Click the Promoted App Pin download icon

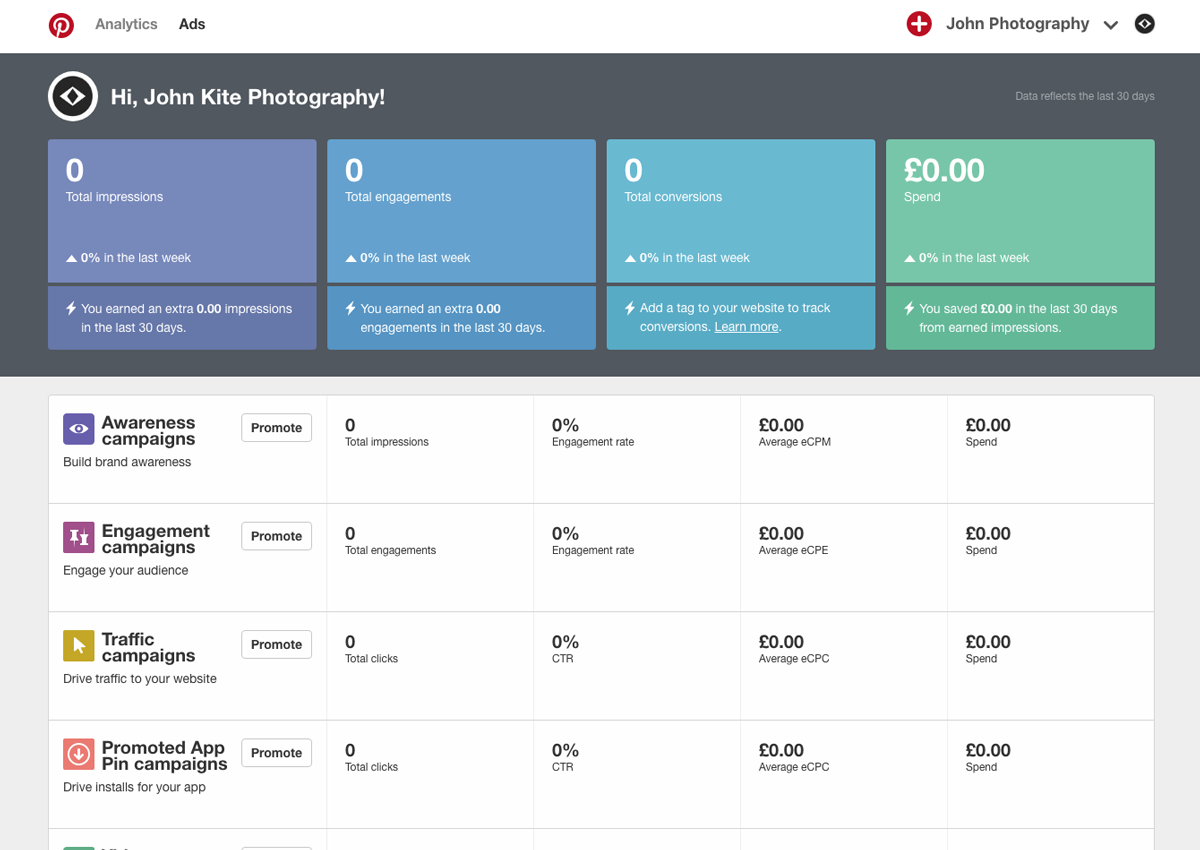pyautogui.click(x=79, y=754)
